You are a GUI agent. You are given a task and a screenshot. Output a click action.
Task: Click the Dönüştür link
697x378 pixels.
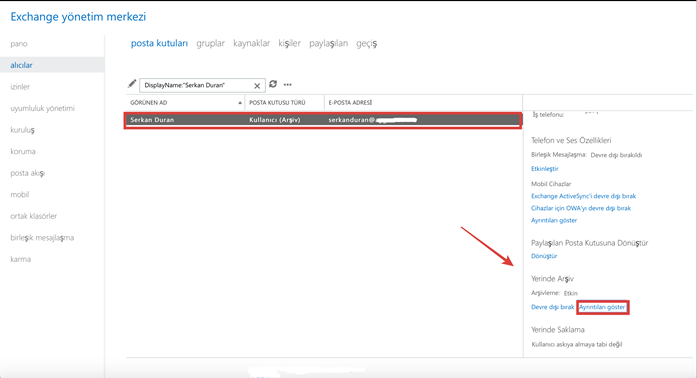click(x=544, y=256)
